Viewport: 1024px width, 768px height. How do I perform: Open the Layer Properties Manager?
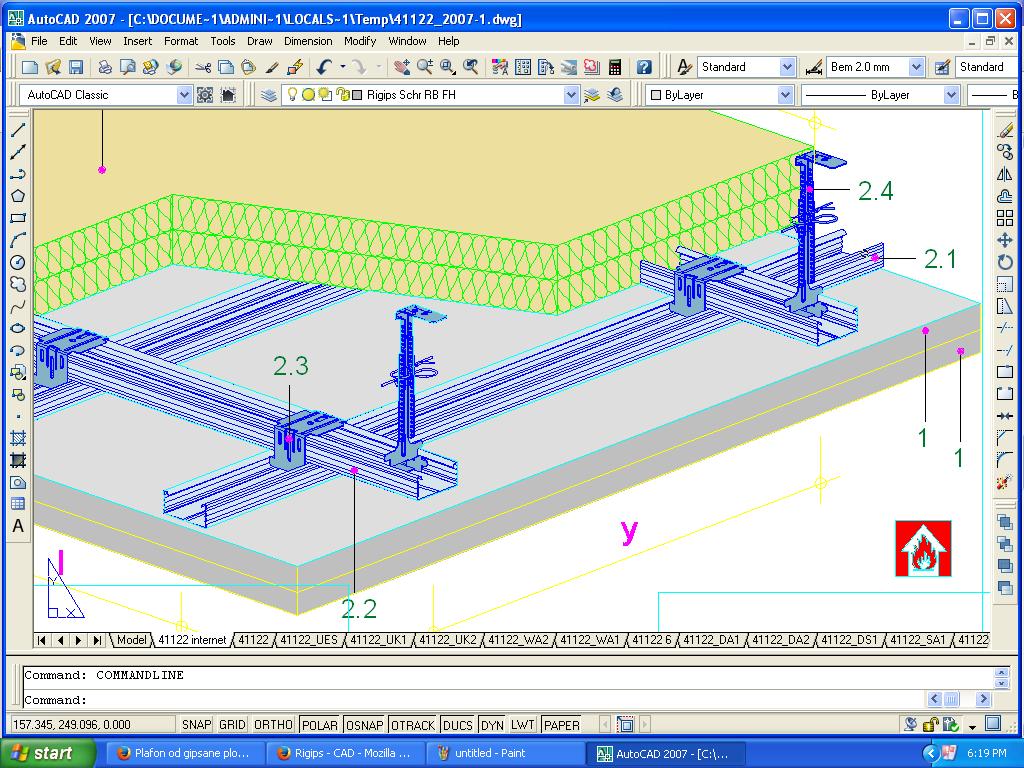click(x=268, y=95)
